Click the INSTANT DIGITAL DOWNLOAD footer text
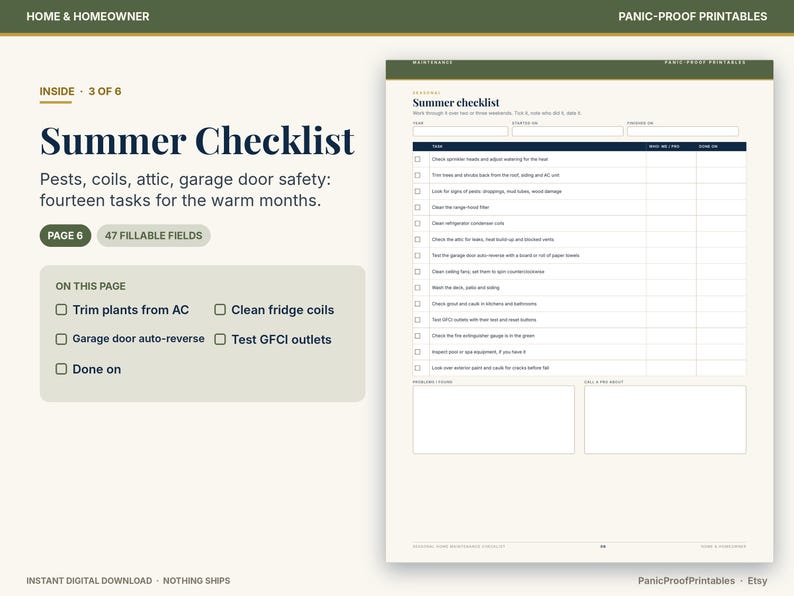Image resolution: width=794 pixels, height=596 pixels. pos(128,580)
